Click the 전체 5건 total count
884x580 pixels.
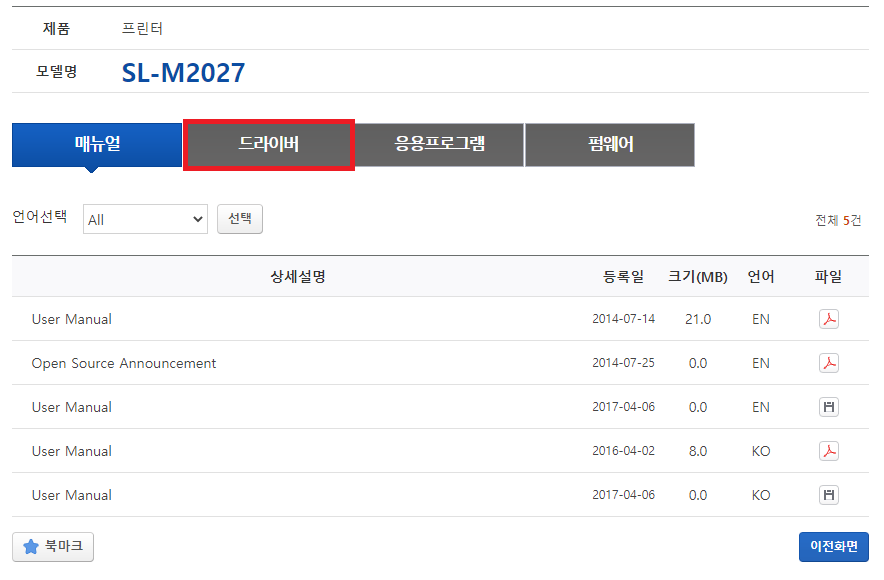838,220
